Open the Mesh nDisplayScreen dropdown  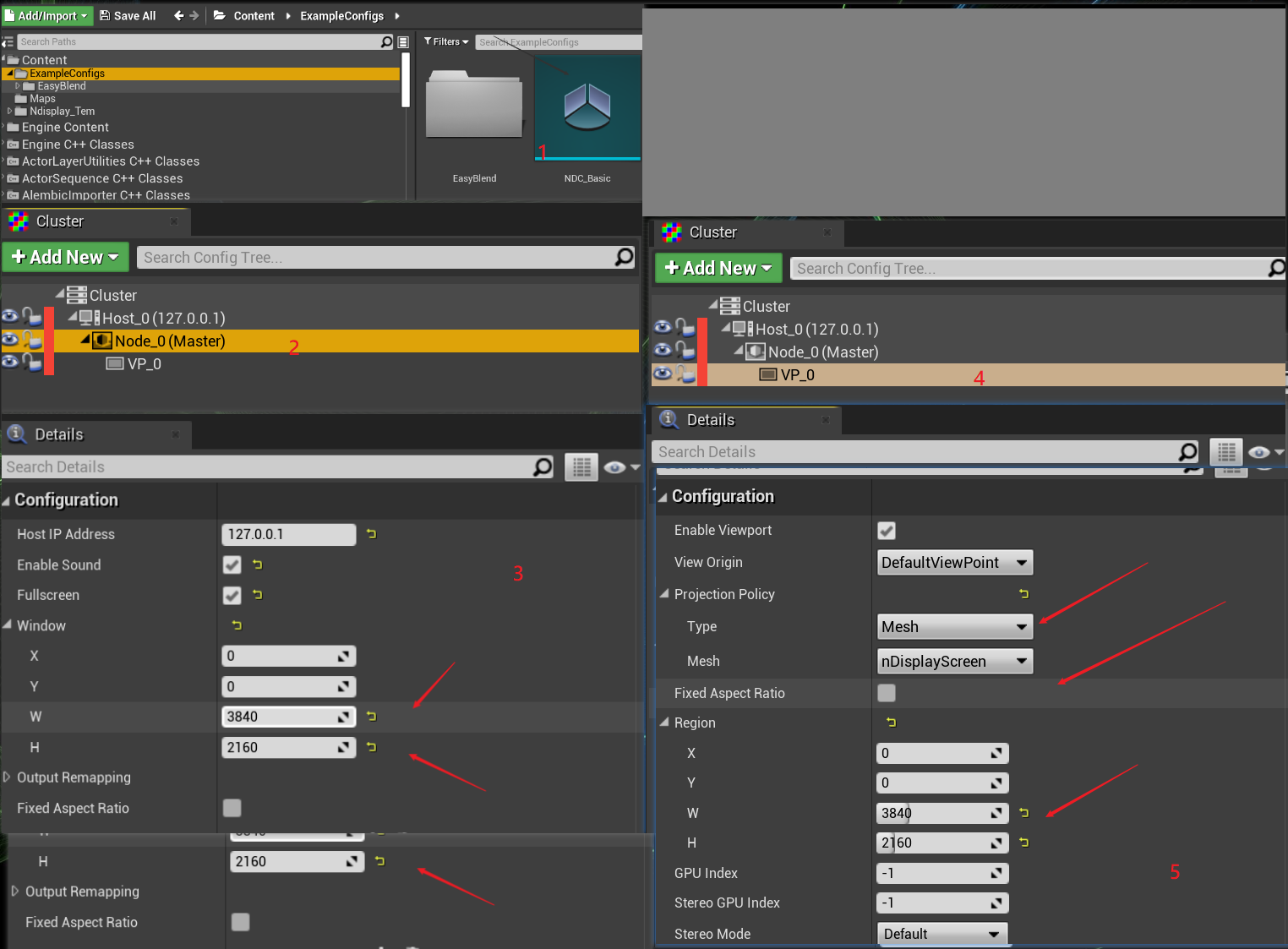[955, 662]
